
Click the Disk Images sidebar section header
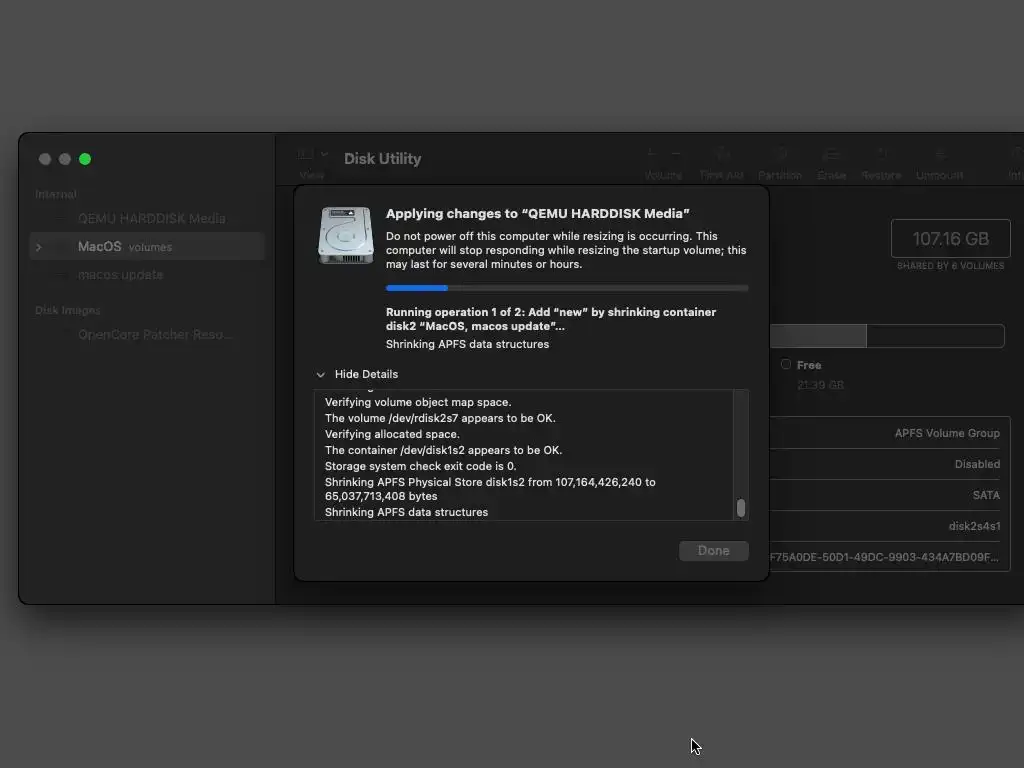[67, 310]
